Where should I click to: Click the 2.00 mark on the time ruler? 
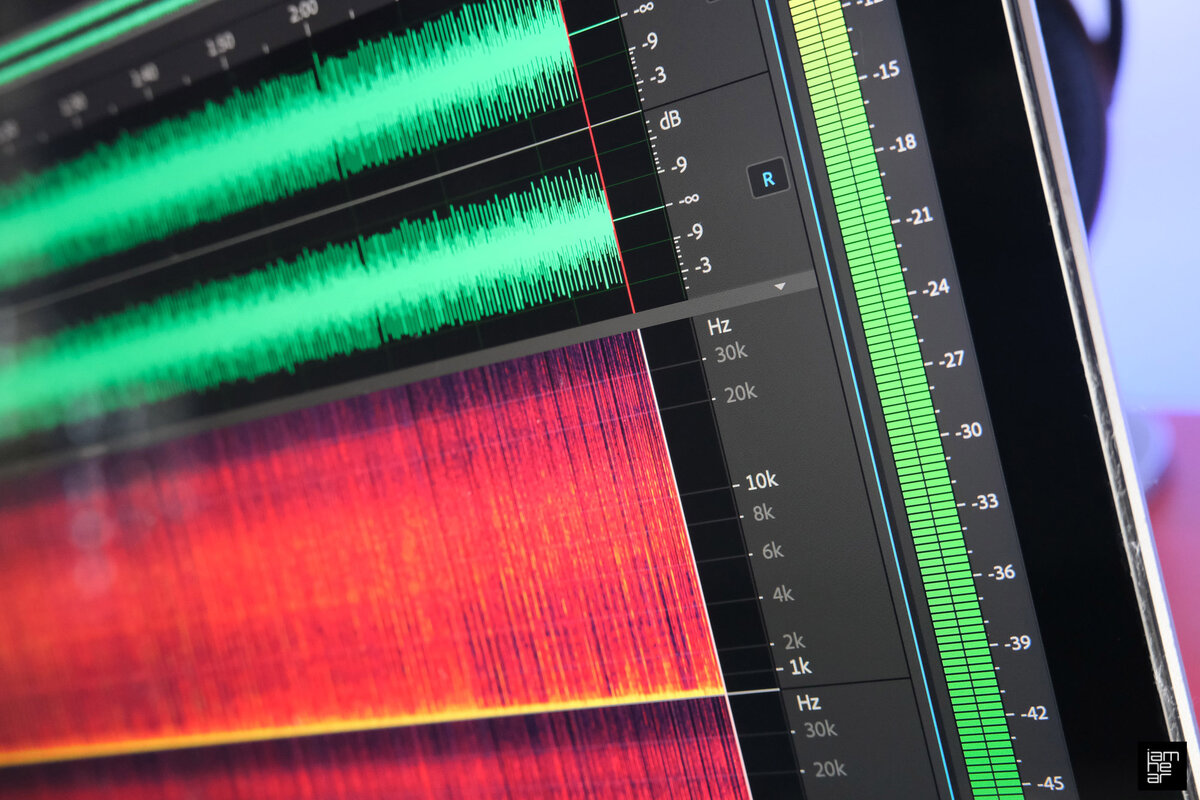[303, 13]
